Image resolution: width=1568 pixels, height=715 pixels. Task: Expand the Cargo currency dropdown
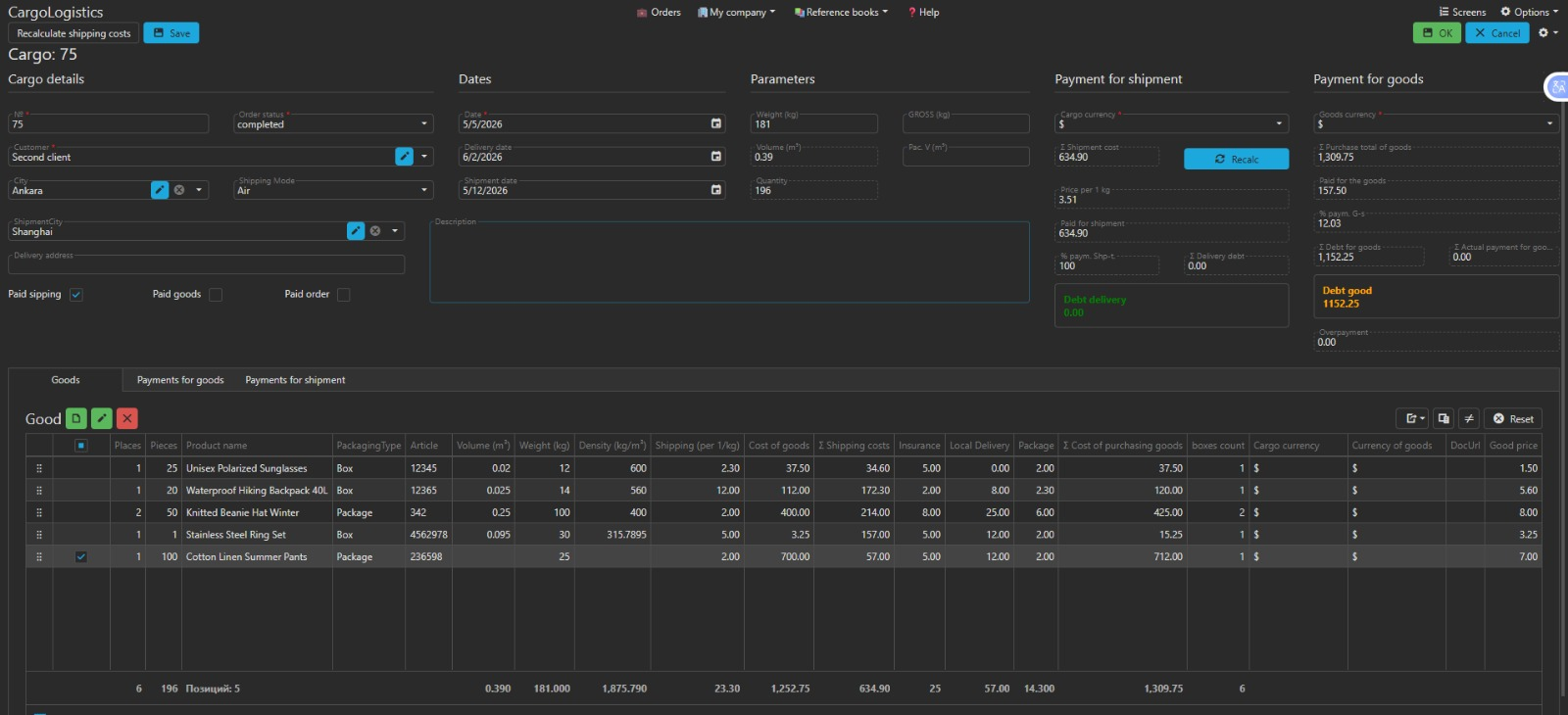click(1279, 123)
